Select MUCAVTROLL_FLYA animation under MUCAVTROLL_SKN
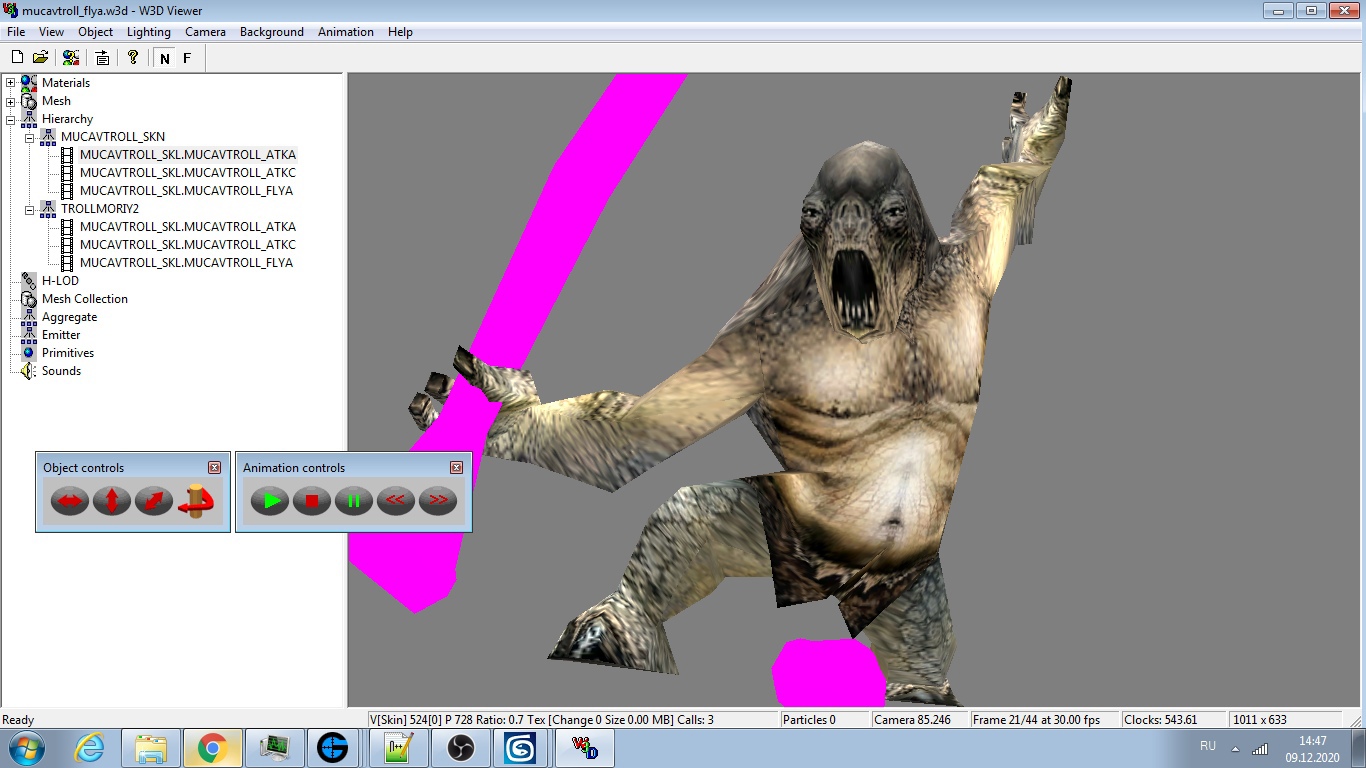 pos(186,191)
